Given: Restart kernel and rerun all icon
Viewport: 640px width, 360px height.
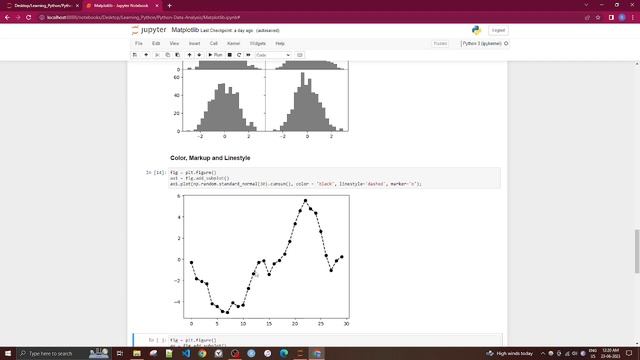Looking at the screenshot, I should point(249,55).
